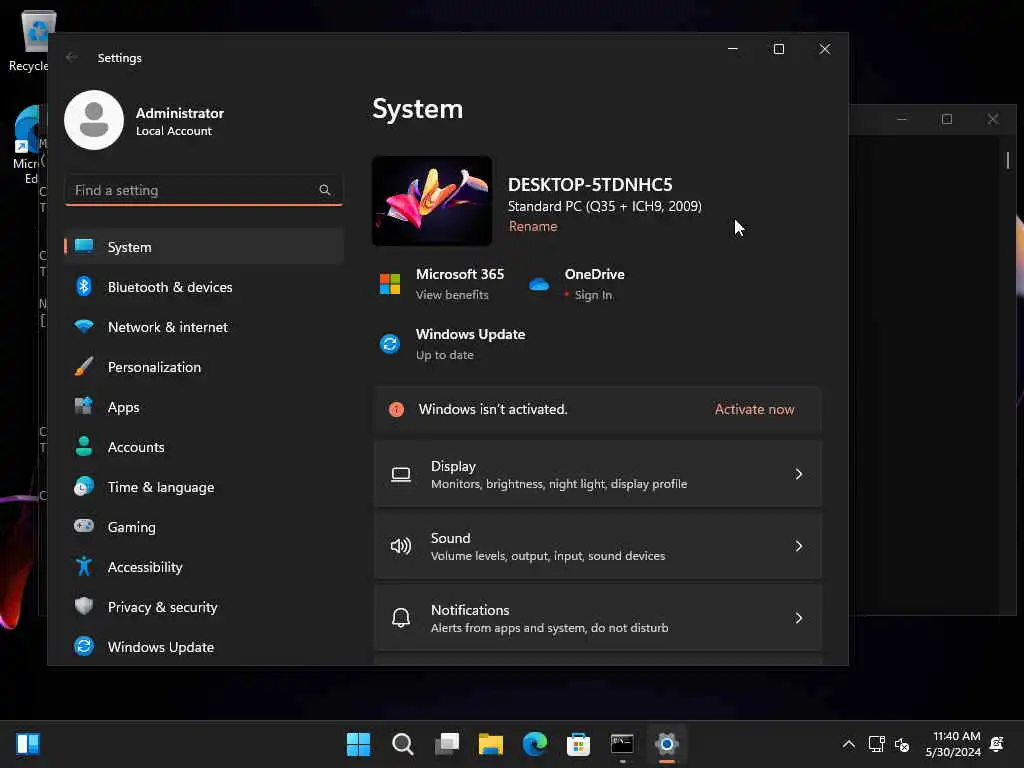Image resolution: width=1024 pixels, height=768 pixels.
Task: Show hidden tray icons chevron
Action: click(848, 744)
